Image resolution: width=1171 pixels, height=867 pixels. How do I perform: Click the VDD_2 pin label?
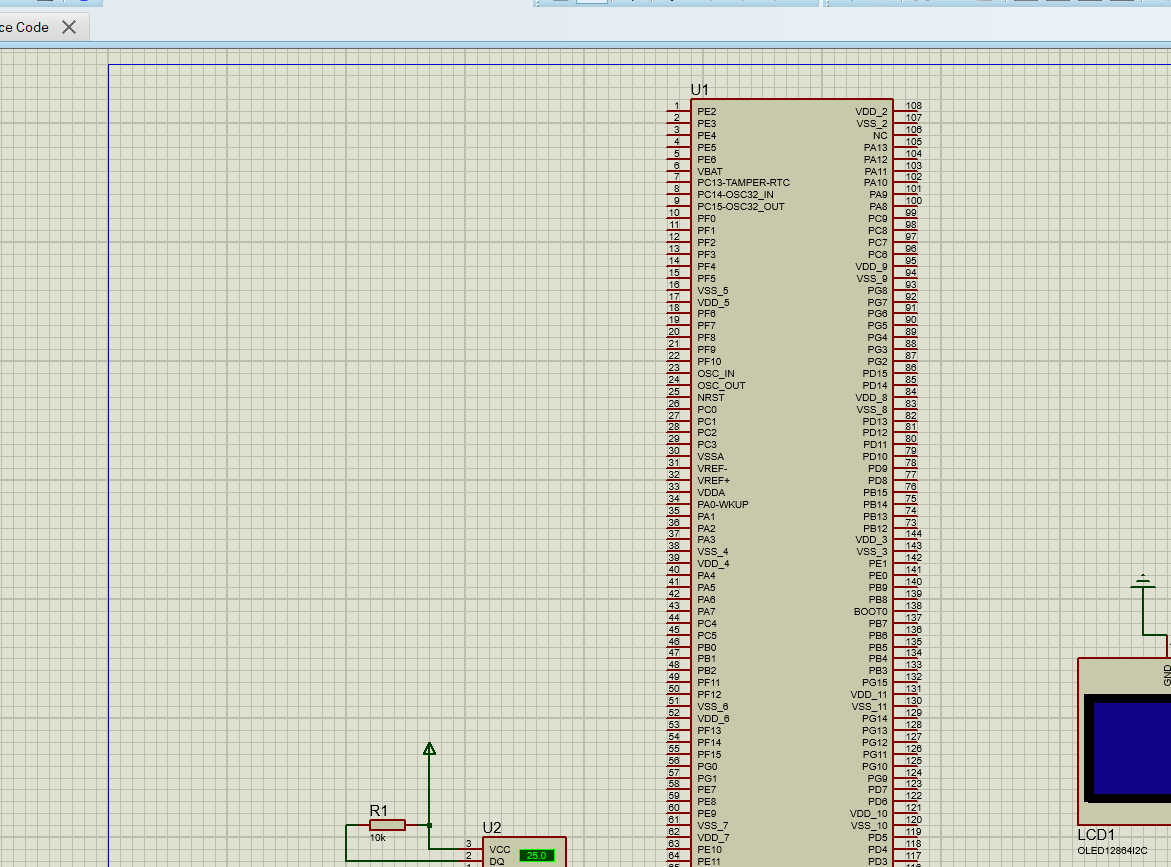(x=872, y=112)
